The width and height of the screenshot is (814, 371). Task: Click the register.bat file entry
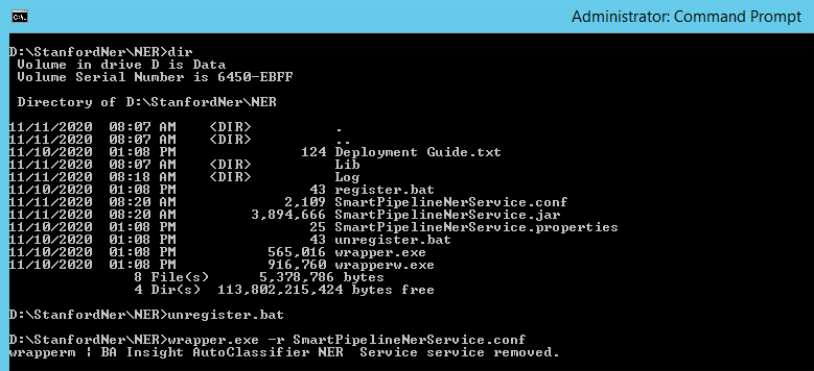click(x=385, y=190)
